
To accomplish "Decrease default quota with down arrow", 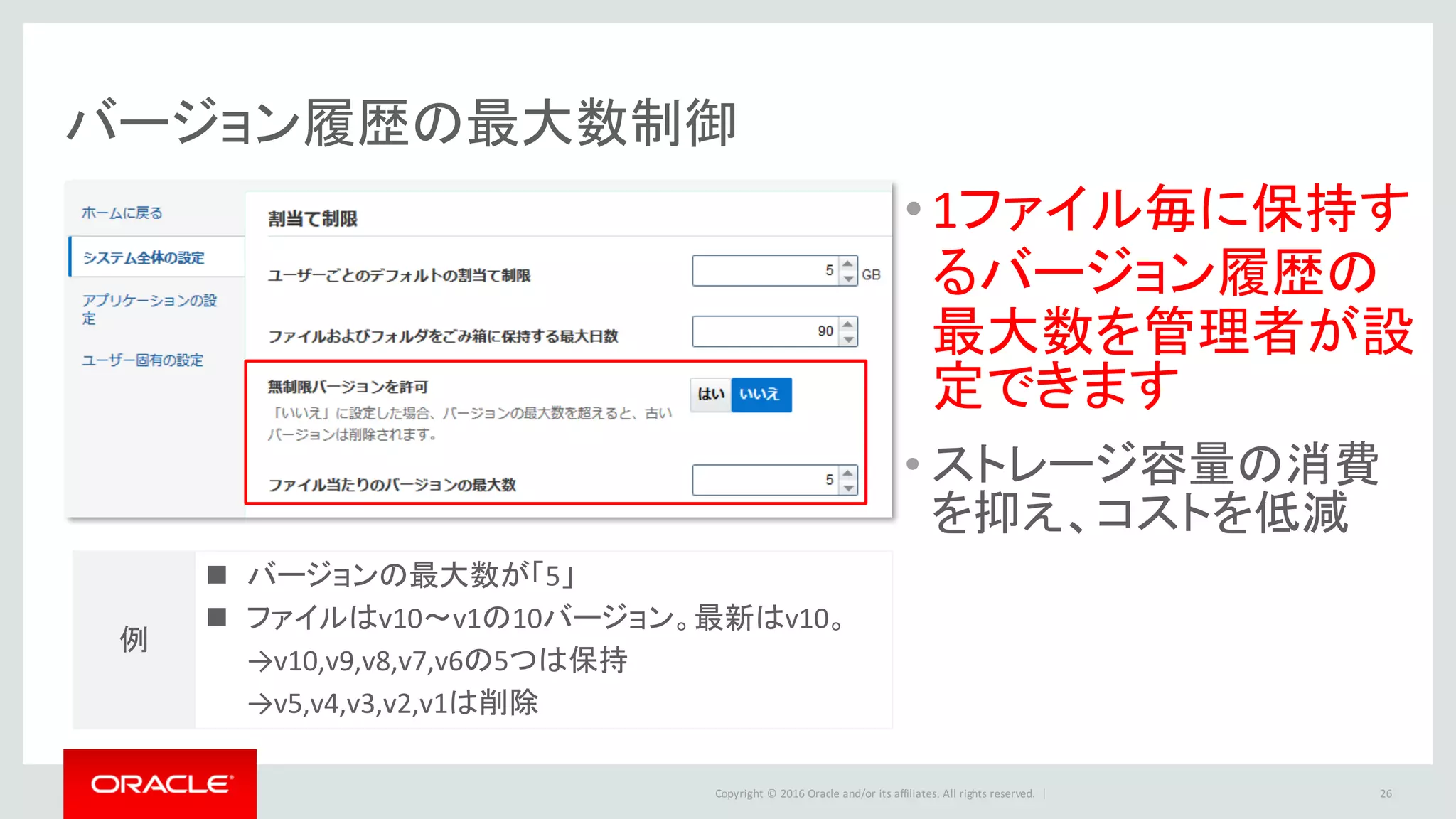I will [x=848, y=279].
